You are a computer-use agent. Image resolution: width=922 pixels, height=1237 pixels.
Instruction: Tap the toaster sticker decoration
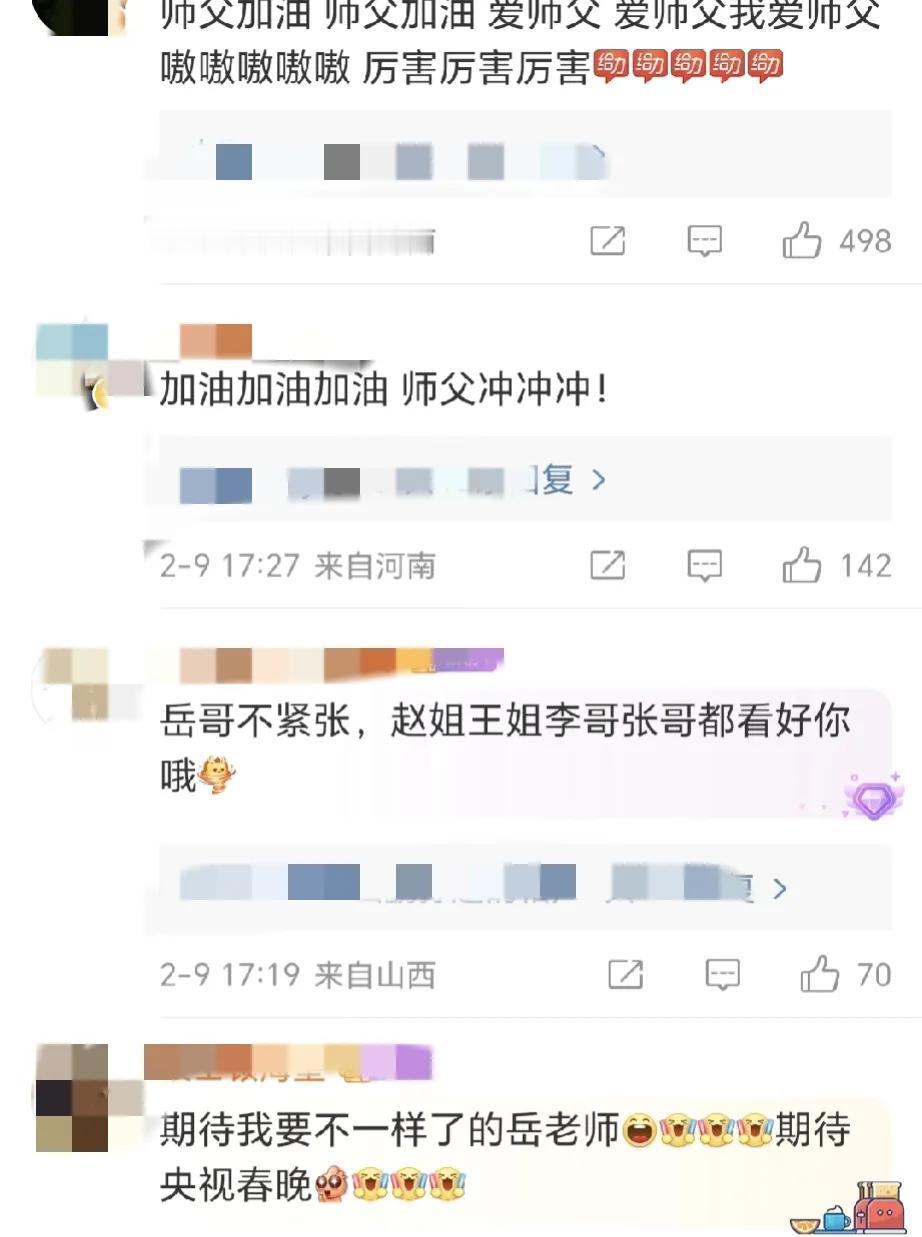(x=879, y=1207)
